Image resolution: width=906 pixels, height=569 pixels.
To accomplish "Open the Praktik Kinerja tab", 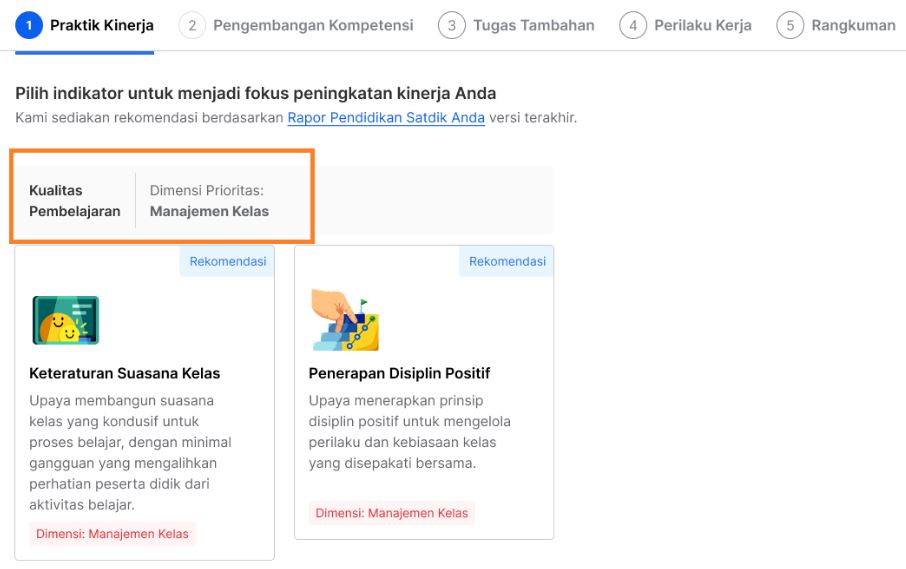I will (x=102, y=25).
